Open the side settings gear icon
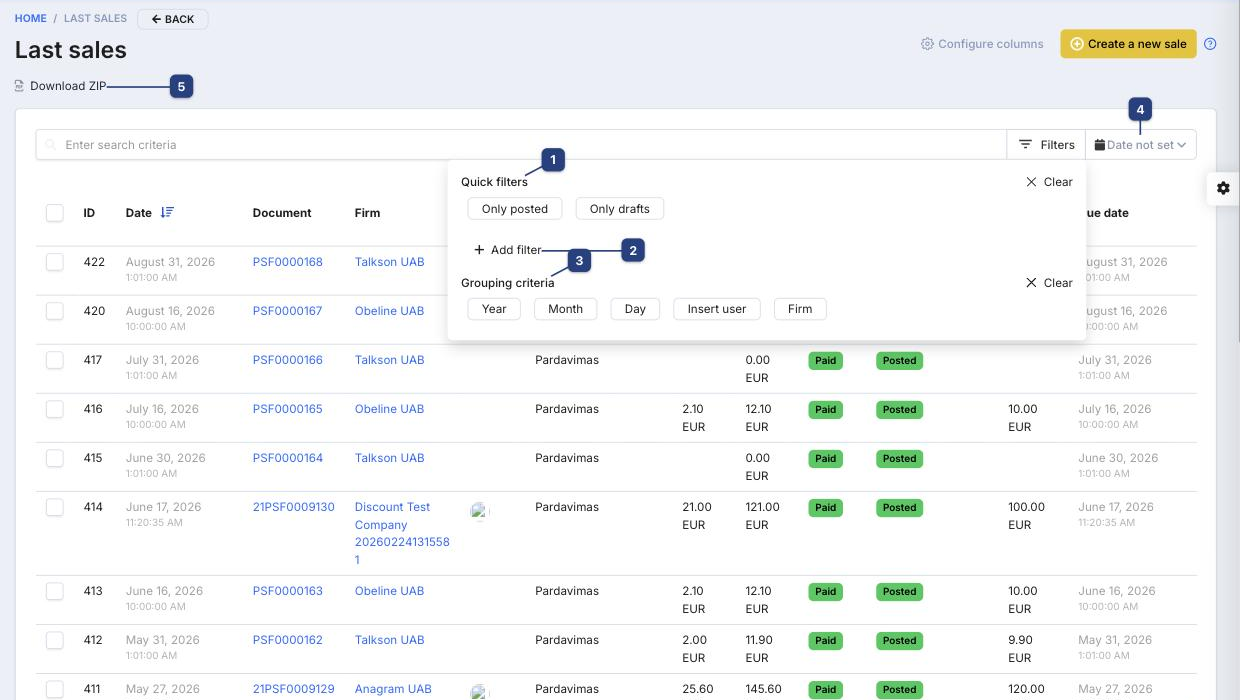 point(1223,188)
